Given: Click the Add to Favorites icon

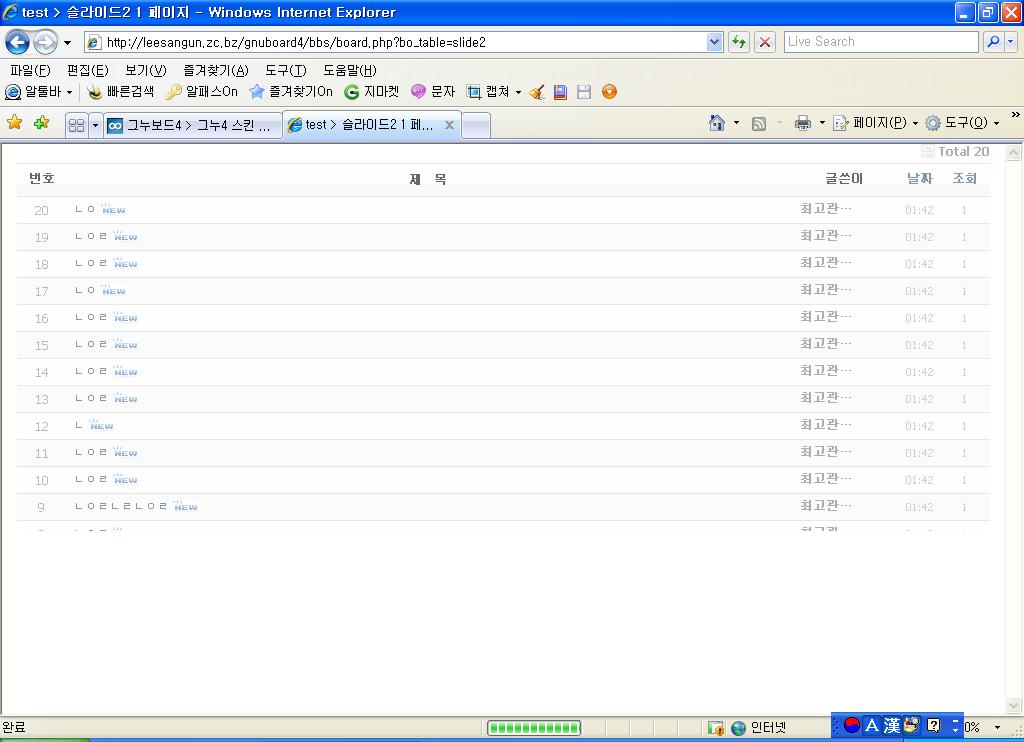Looking at the screenshot, I should 41,123.
